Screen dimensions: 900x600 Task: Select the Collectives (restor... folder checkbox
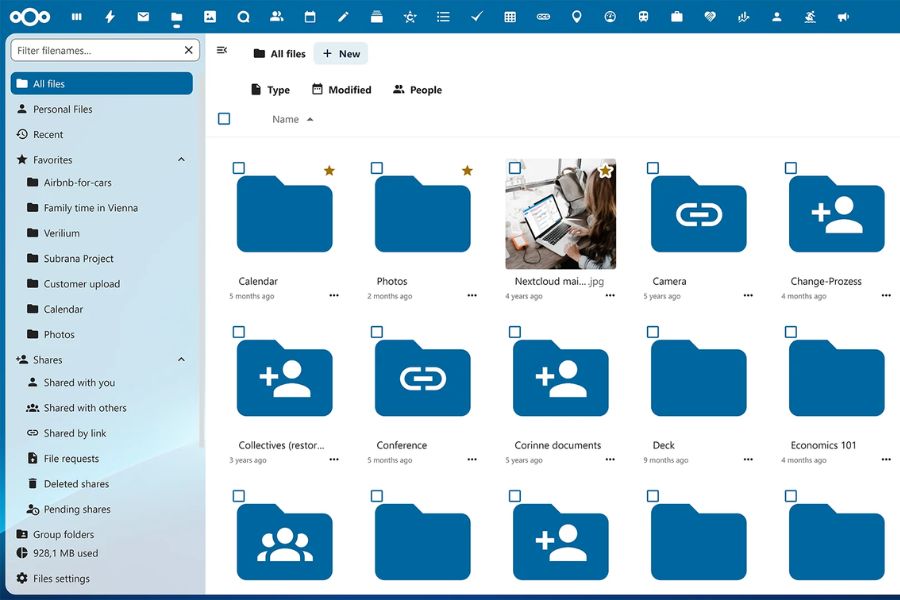(239, 332)
